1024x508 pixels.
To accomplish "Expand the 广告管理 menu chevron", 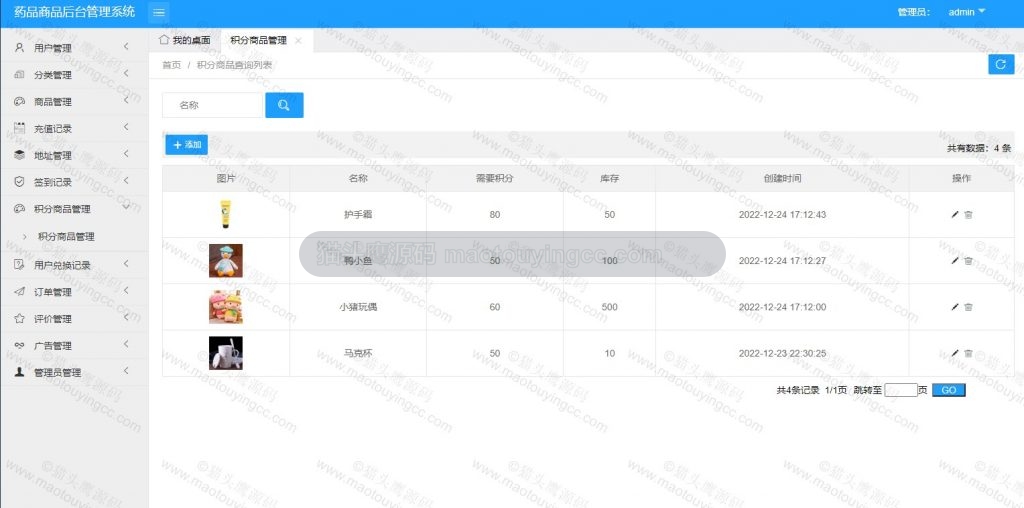I will tap(126, 344).
